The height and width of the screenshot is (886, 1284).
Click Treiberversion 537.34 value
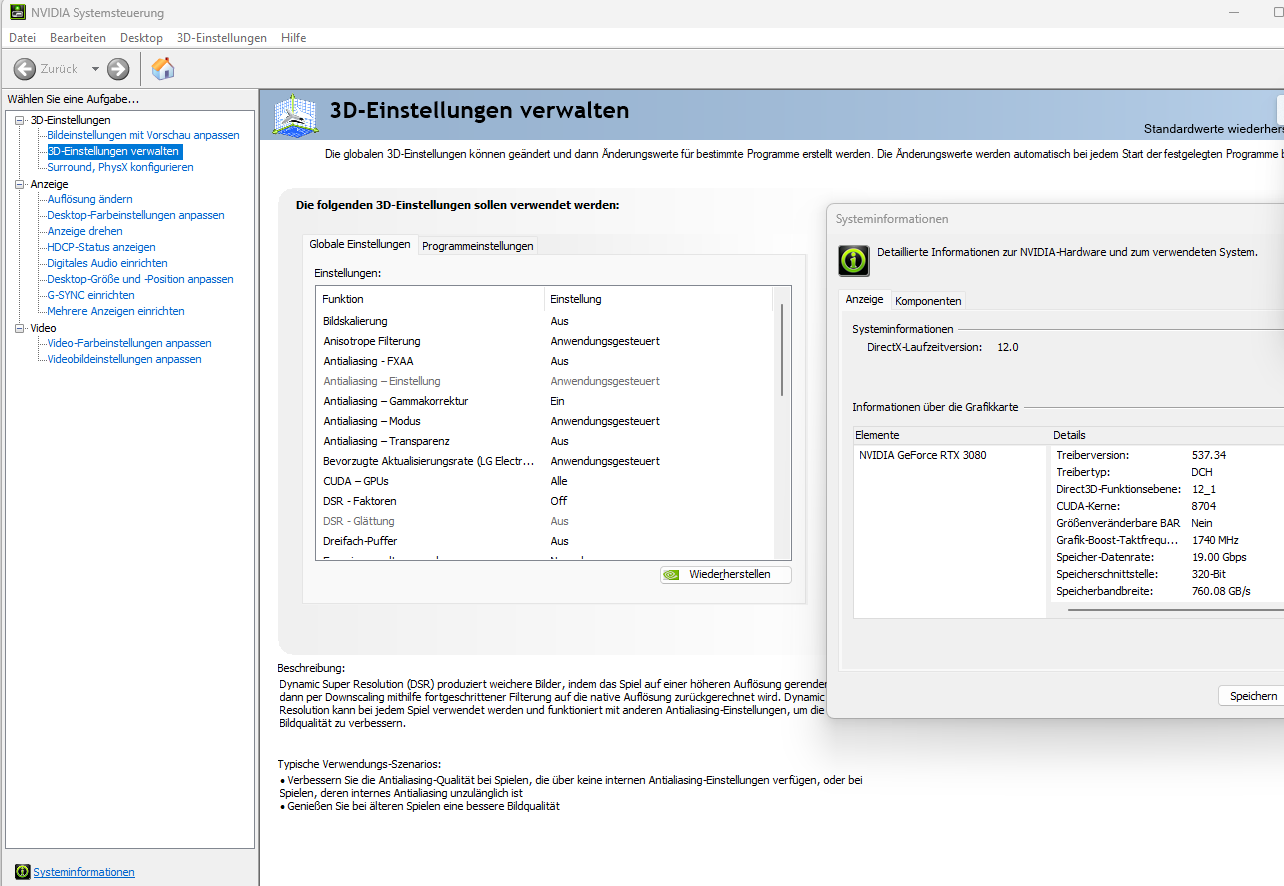1208,455
